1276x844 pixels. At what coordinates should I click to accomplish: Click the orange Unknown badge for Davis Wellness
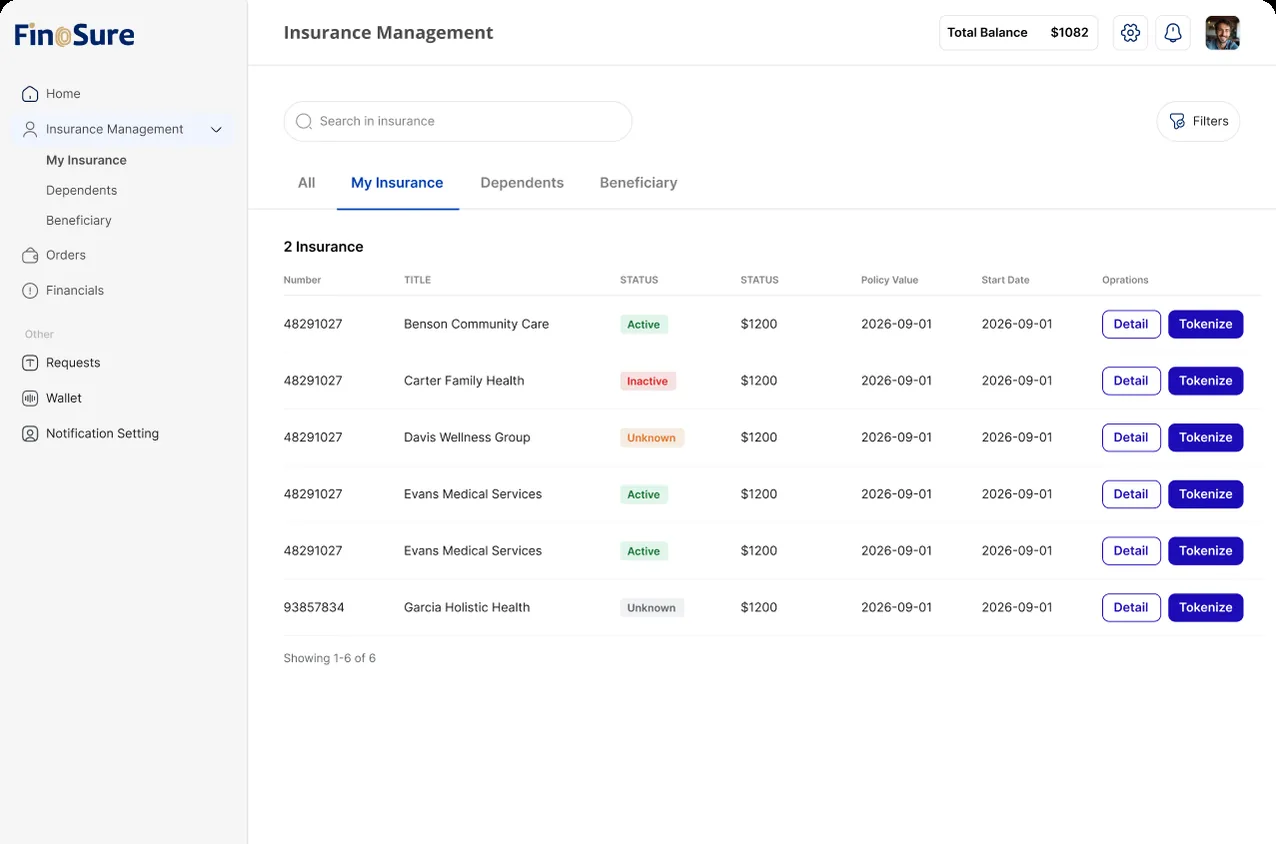coord(652,438)
